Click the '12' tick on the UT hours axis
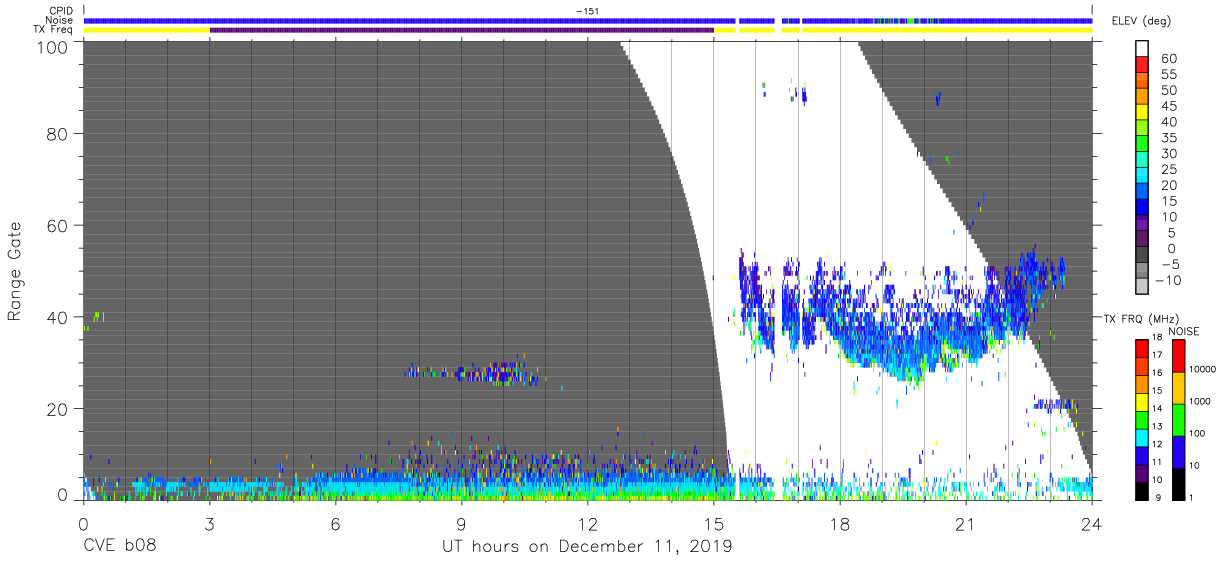The width and height of the screenshot is (1228, 567). point(588,523)
